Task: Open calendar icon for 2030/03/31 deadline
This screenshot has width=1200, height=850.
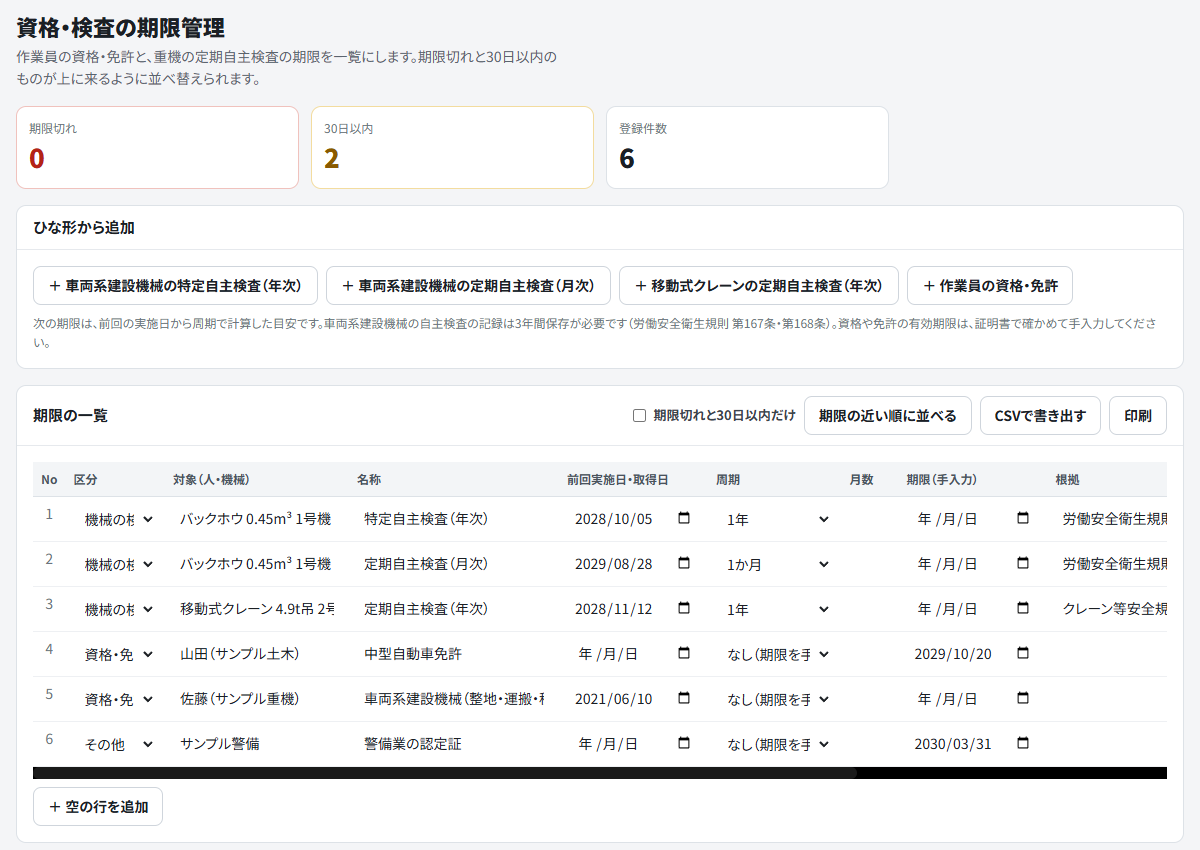Action: click(1023, 744)
